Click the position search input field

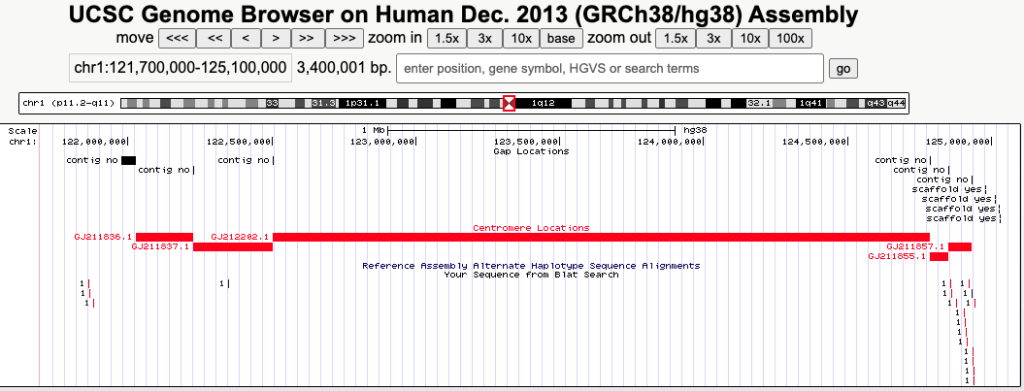[609, 69]
